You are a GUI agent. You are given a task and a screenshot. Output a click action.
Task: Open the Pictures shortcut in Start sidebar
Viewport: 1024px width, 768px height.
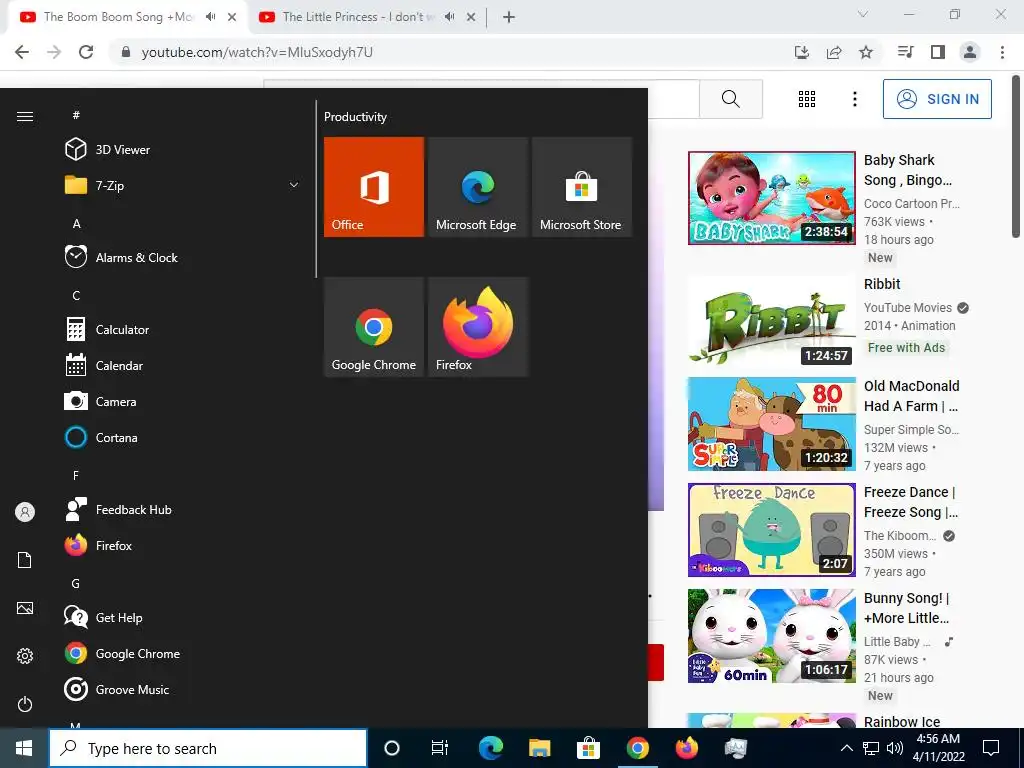point(25,608)
